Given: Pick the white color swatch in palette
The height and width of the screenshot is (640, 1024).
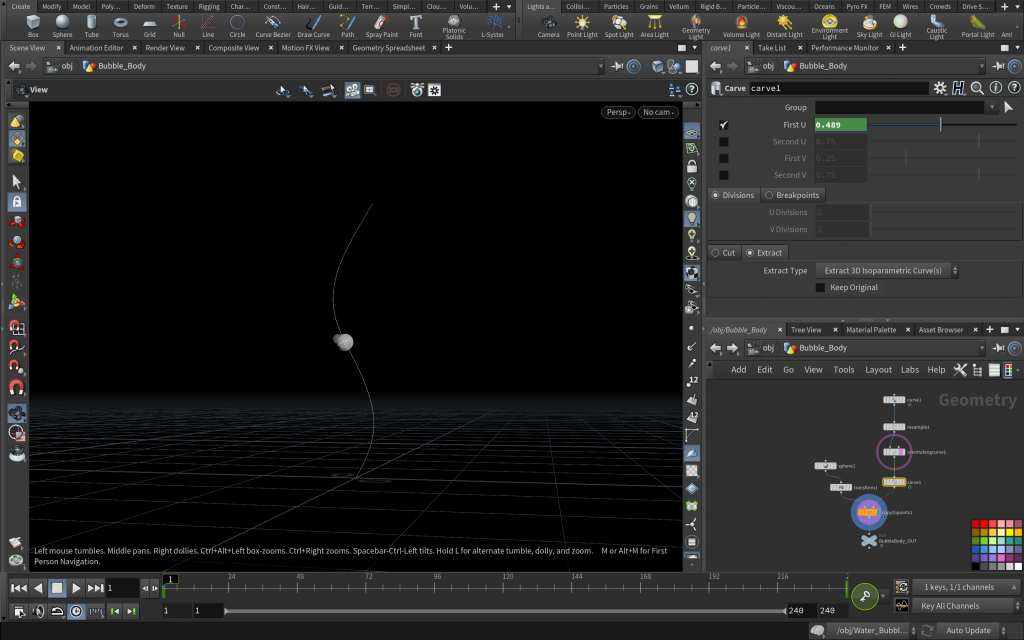Looking at the screenshot, I should (x=1017, y=566).
